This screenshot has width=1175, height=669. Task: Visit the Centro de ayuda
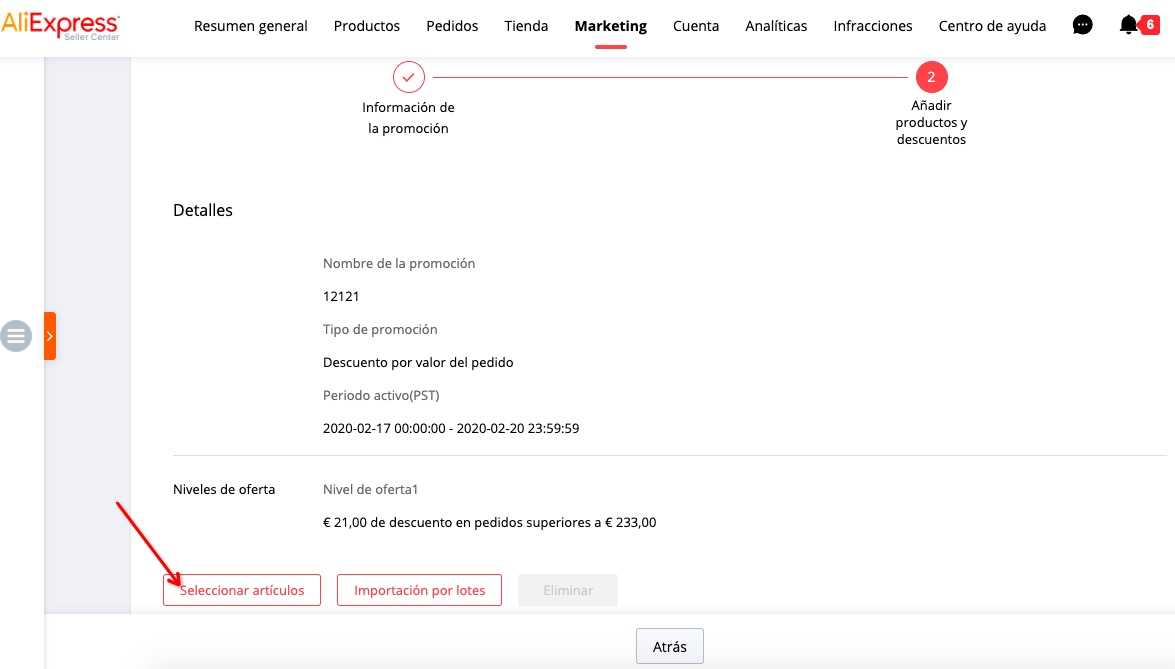992,26
